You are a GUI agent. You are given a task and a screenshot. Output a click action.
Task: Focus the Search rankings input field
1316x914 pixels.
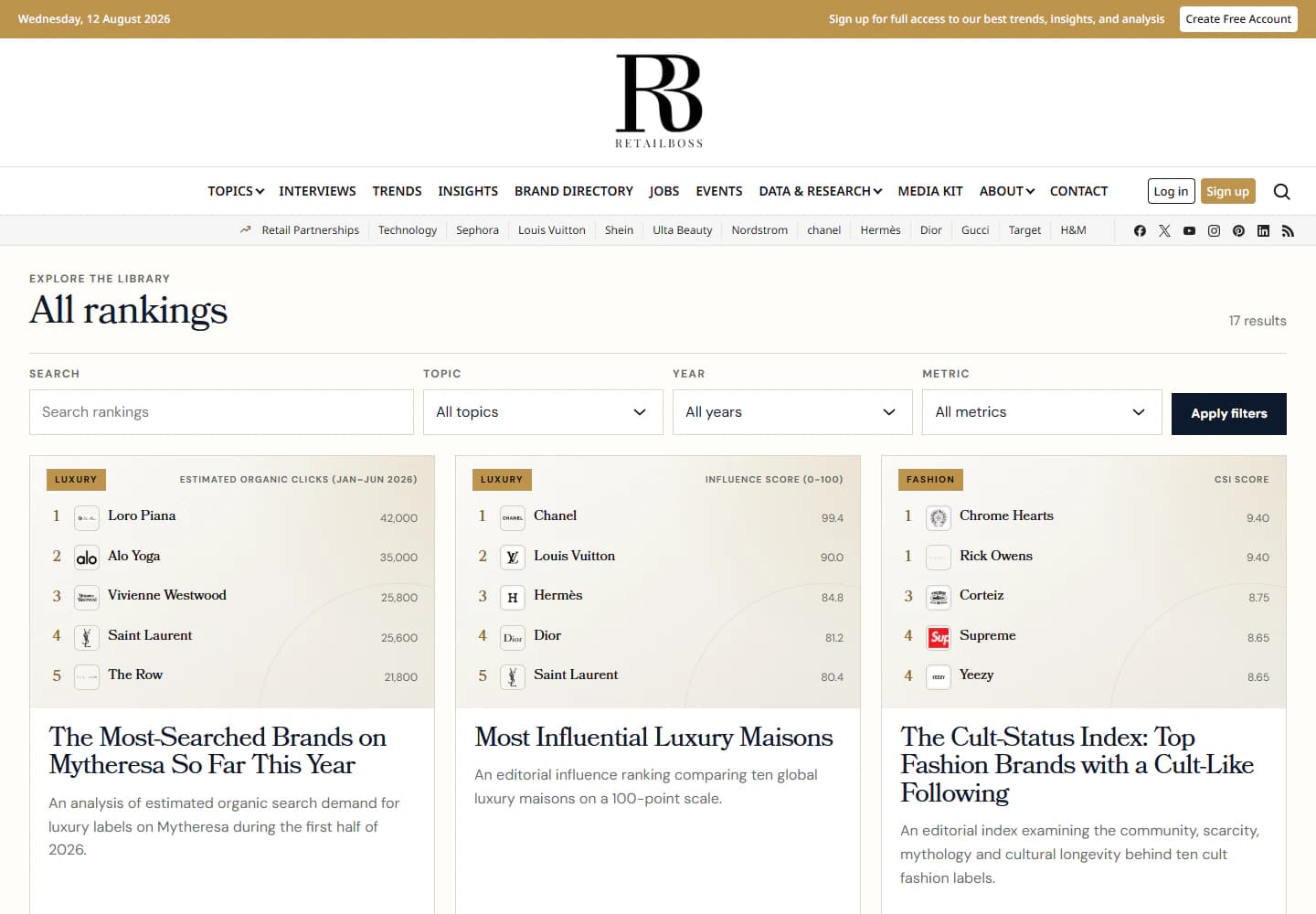[221, 412]
